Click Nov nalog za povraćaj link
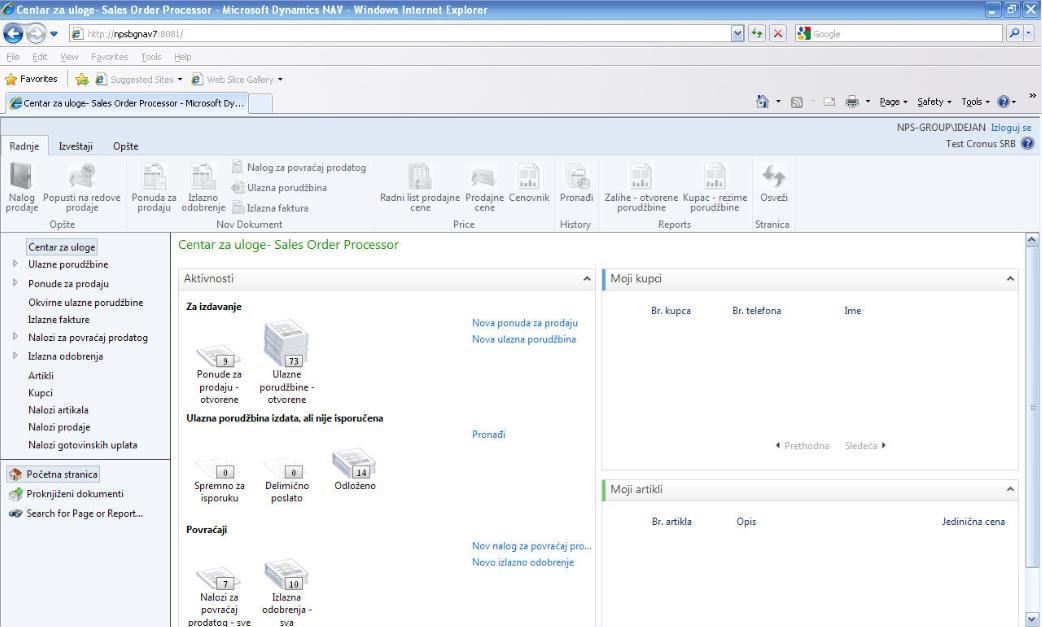Viewport: 1042px width, 627px height. tap(532, 546)
